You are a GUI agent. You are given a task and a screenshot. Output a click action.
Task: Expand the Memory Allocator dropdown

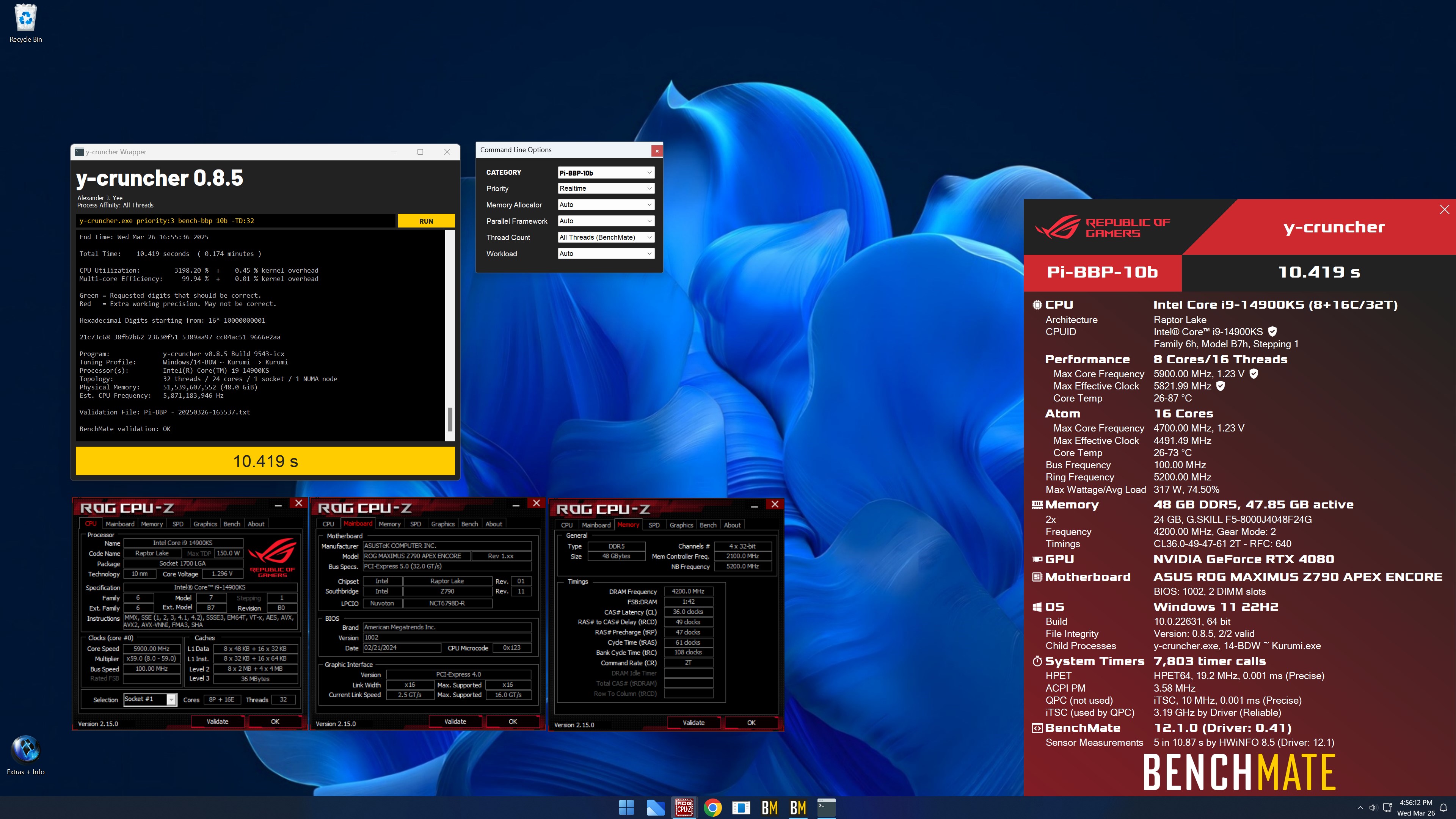click(606, 205)
